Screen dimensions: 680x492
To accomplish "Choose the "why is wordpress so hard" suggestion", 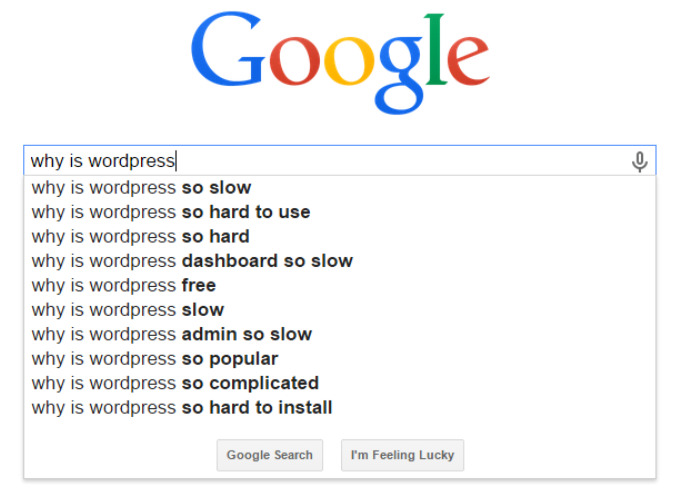I will [340, 236].
